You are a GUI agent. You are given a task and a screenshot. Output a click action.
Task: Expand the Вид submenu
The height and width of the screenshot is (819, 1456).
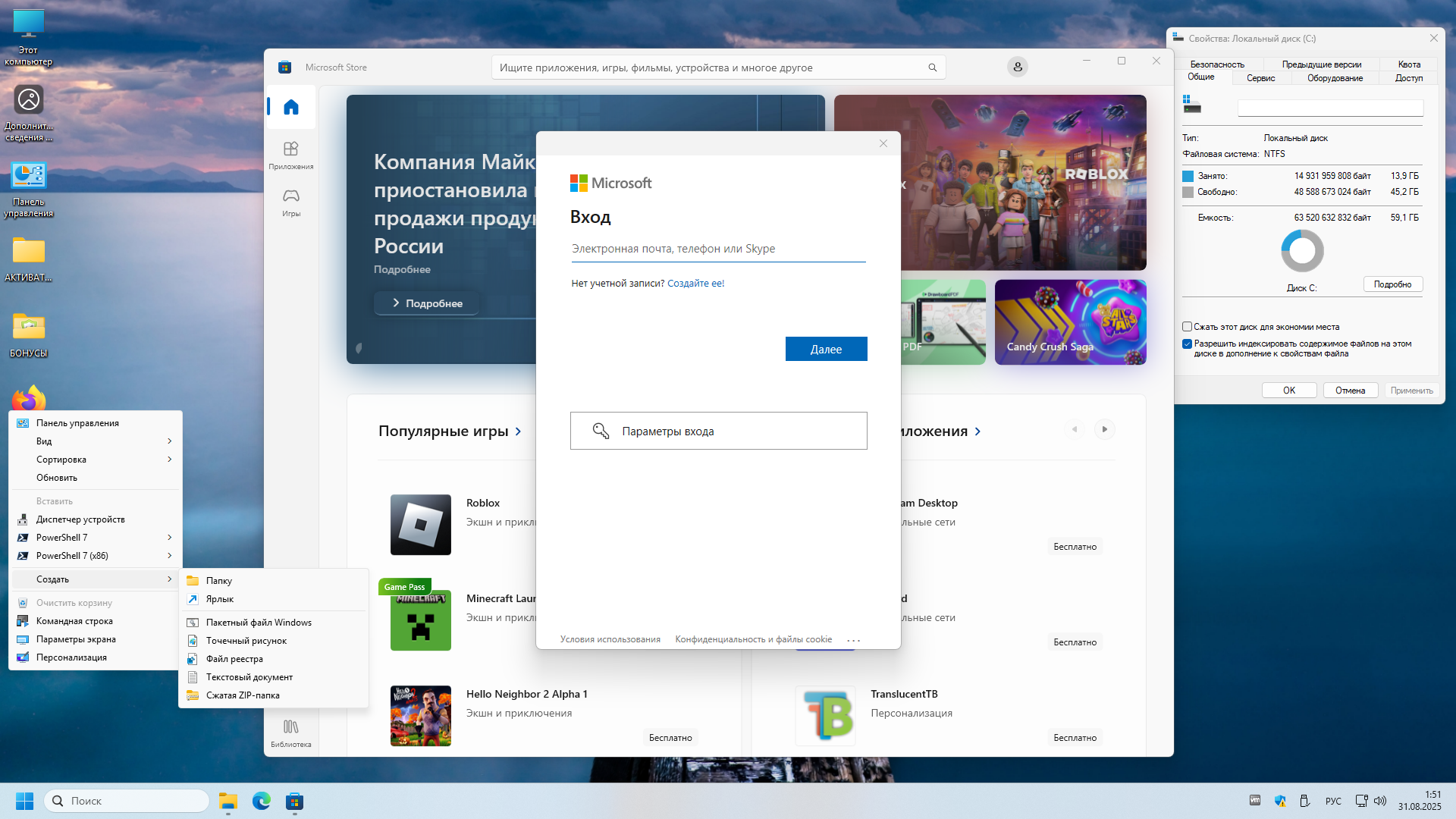(x=95, y=441)
